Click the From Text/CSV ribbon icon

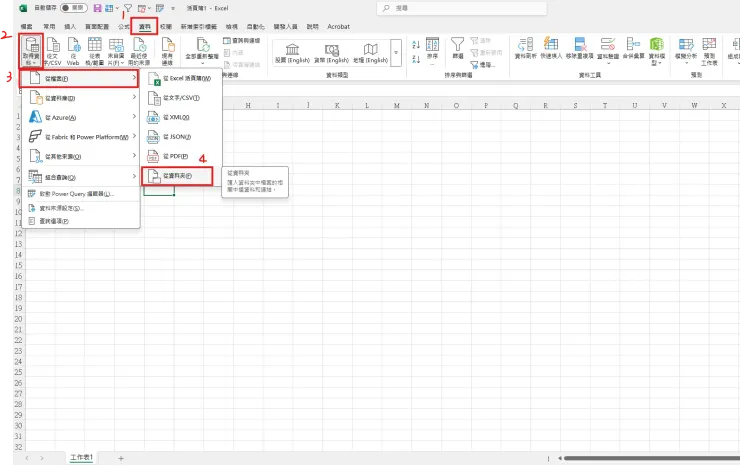52,51
